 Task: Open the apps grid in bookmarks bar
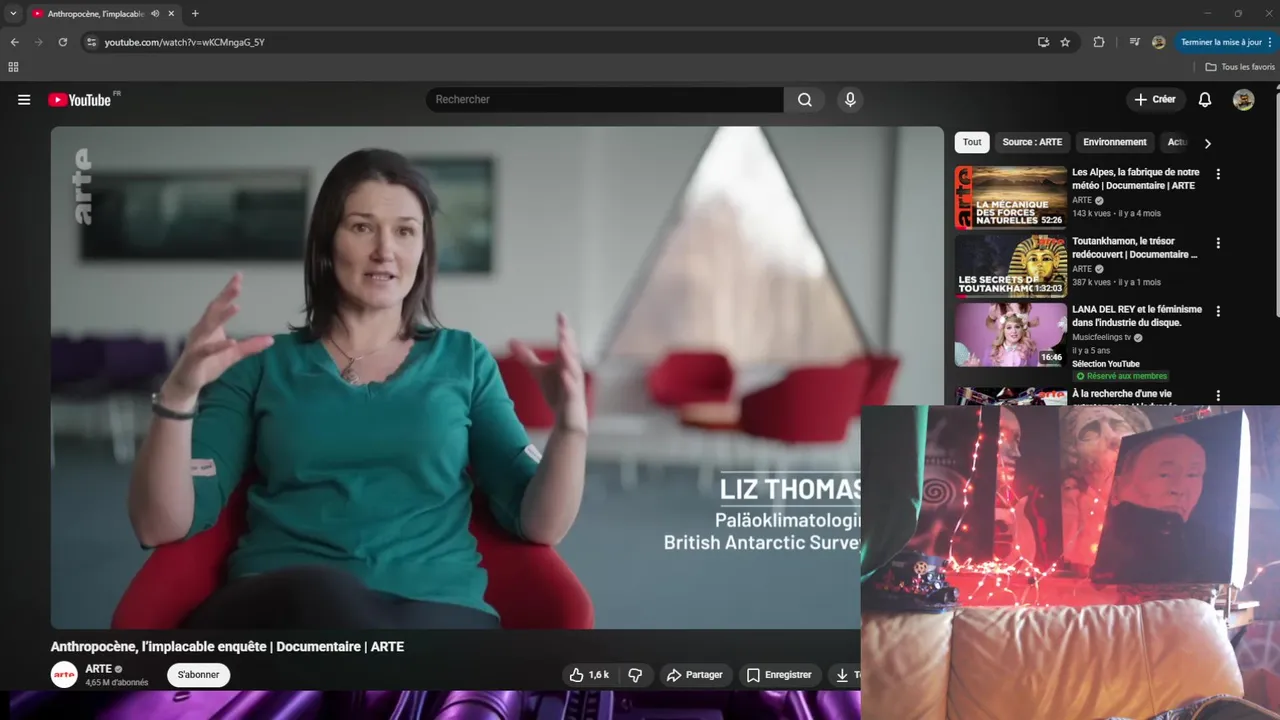[13, 67]
